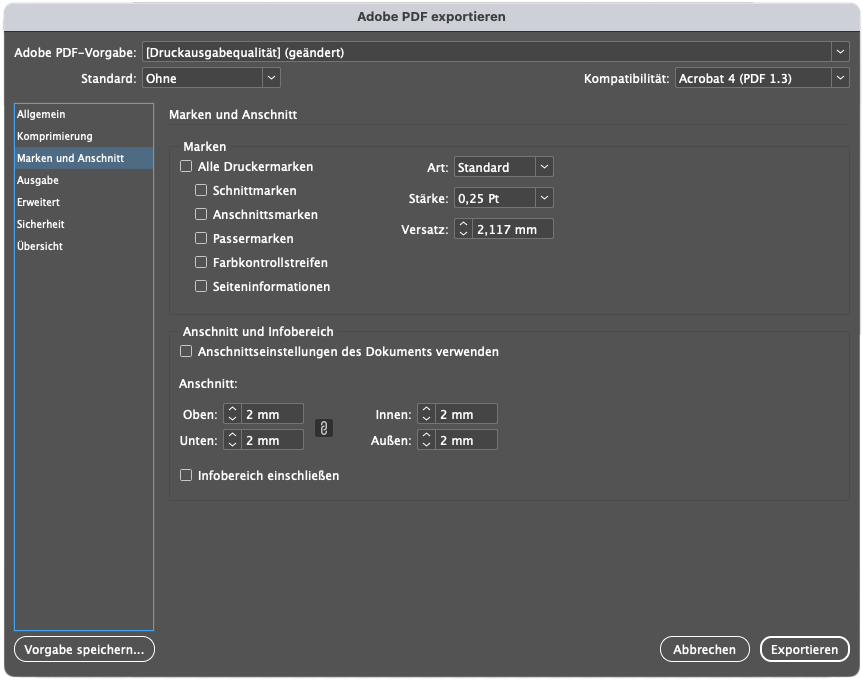Click the Unten bleed value field
This screenshot has width=863, height=680.
(x=272, y=440)
